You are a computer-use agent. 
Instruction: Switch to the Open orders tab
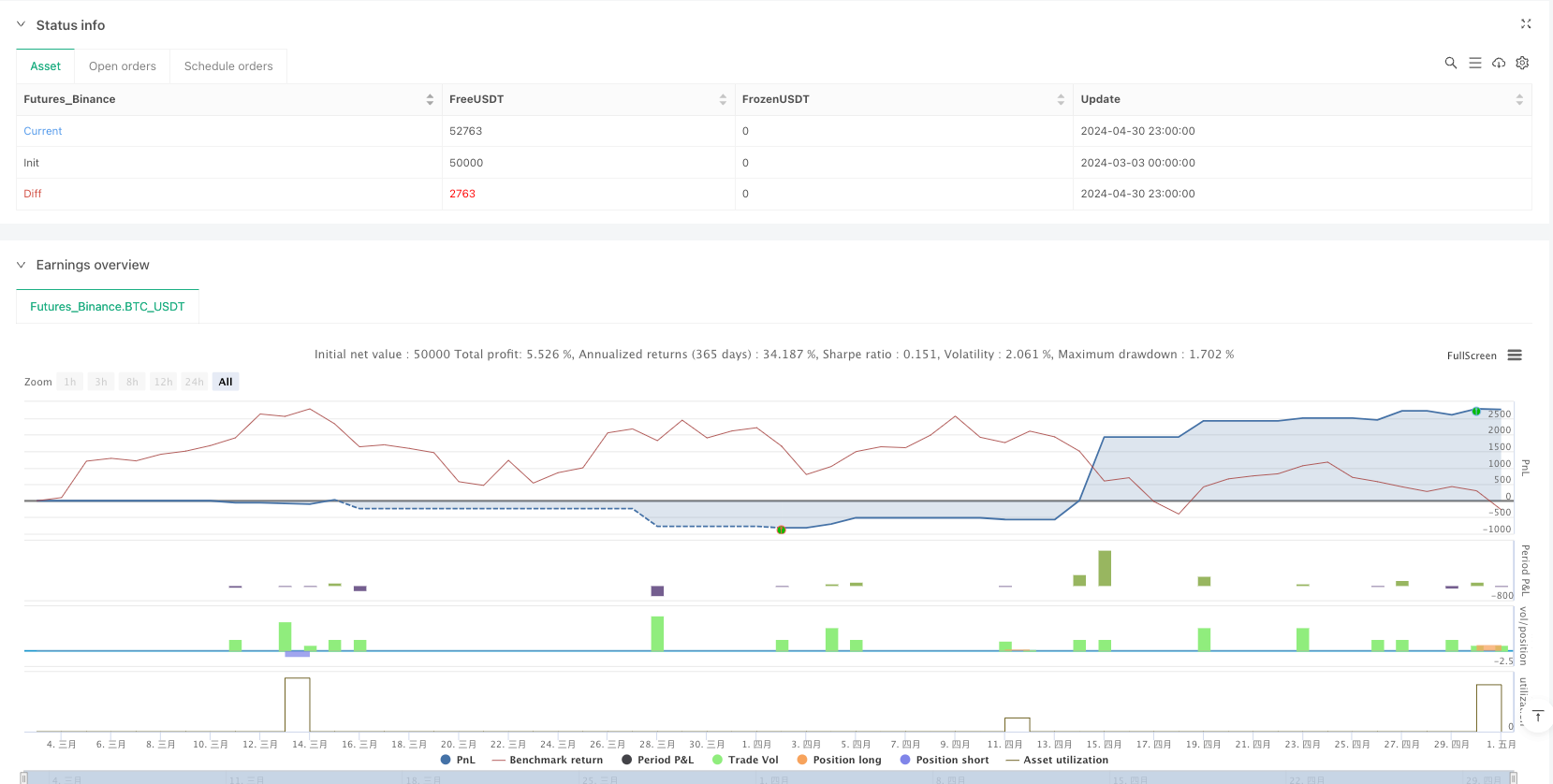coord(123,66)
